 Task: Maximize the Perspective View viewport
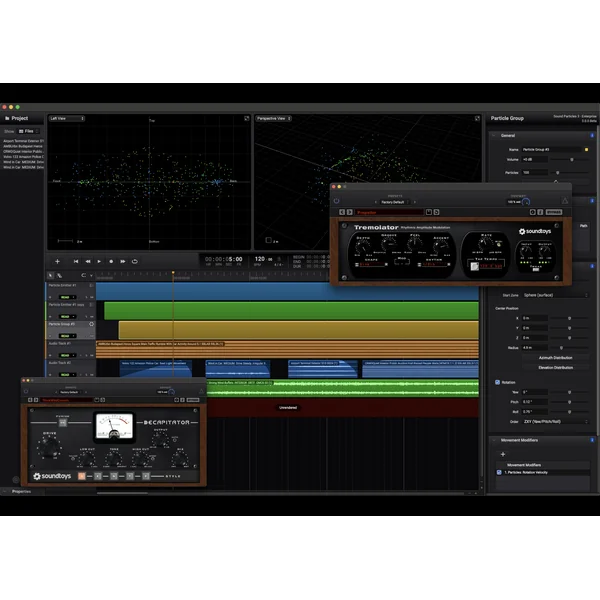(477, 119)
